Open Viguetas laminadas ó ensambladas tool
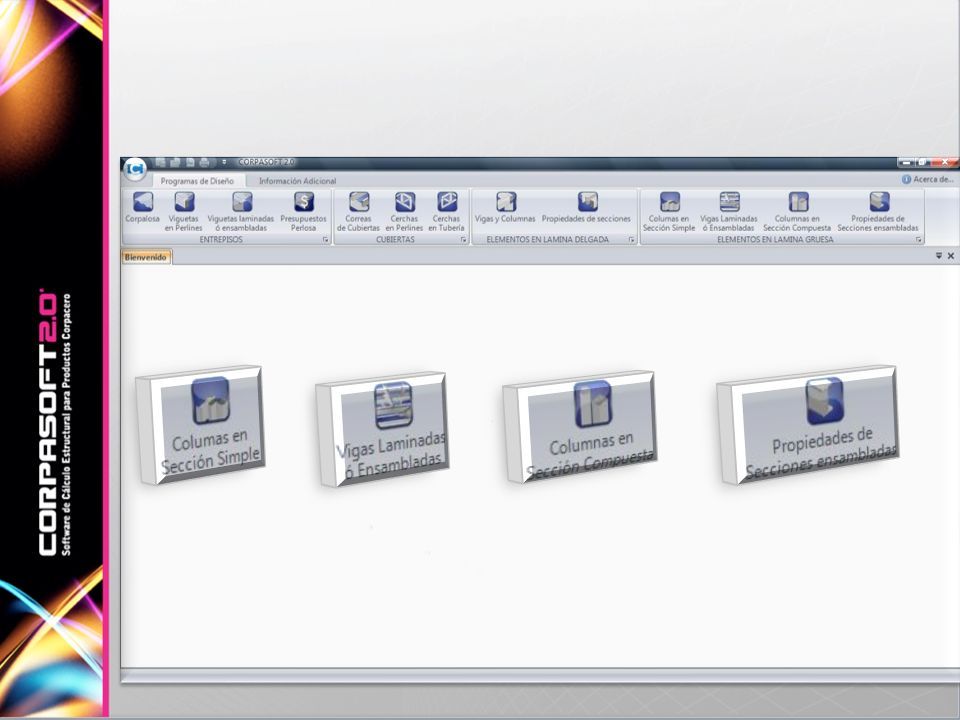The width and height of the screenshot is (960, 720). coord(241,211)
